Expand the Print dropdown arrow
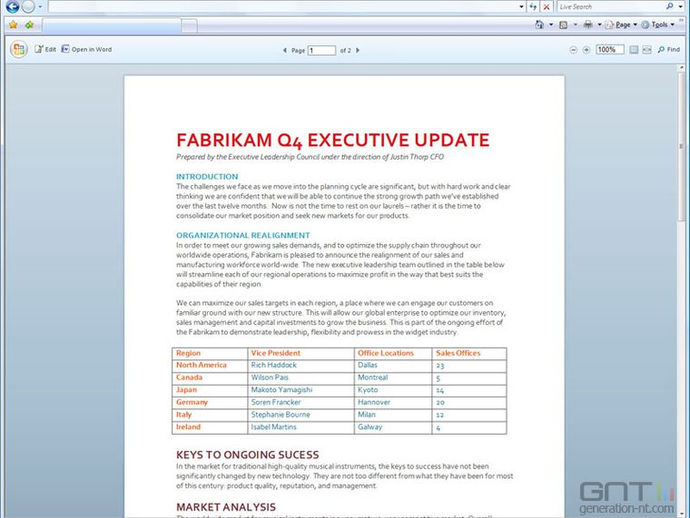 click(x=599, y=25)
